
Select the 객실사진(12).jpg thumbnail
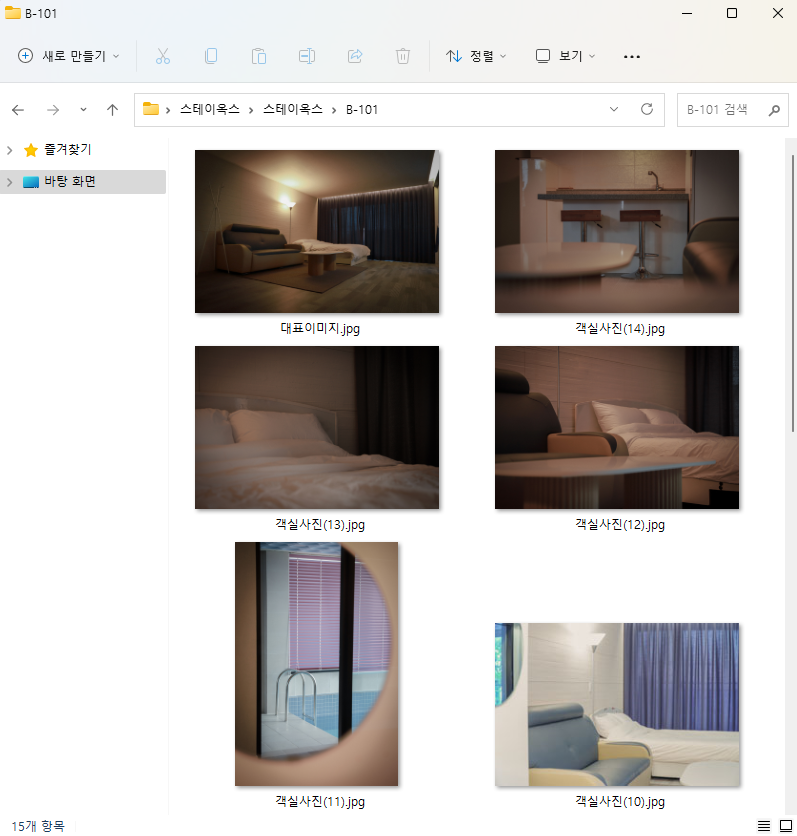coord(617,428)
